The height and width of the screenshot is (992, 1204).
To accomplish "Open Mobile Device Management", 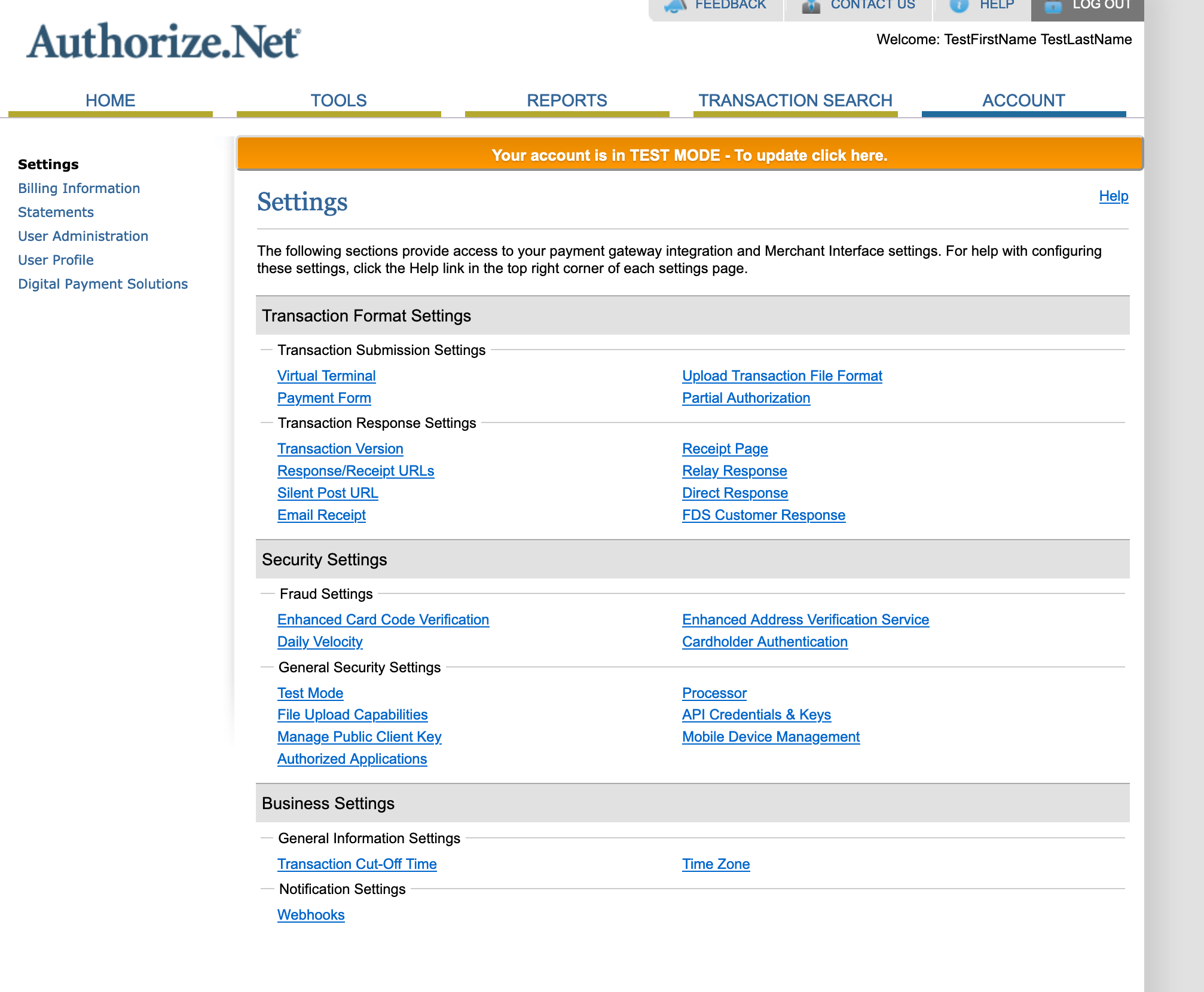I will pyautogui.click(x=771, y=737).
